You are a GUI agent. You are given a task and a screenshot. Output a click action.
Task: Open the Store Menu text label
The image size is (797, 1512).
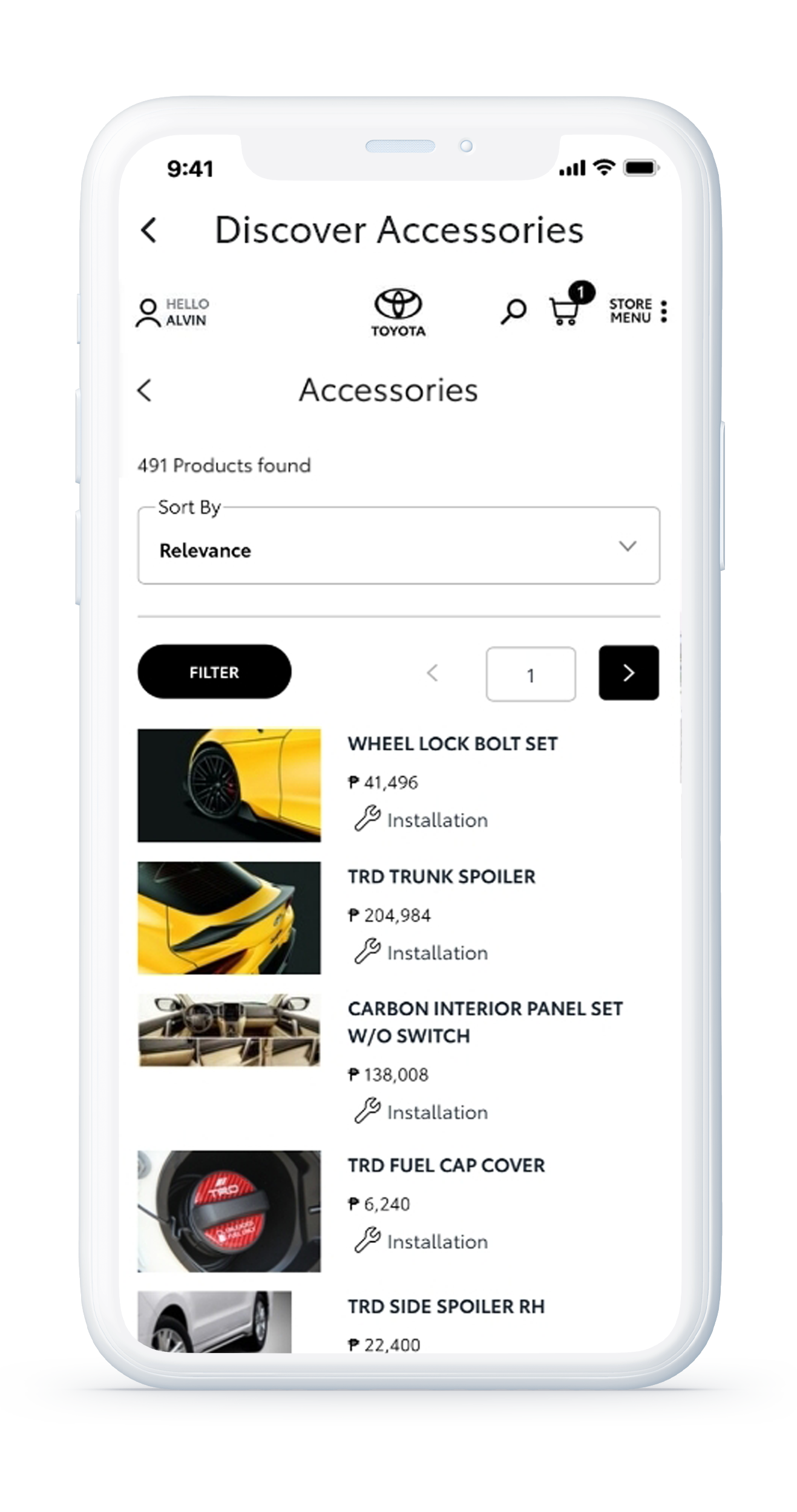pos(630,311)
